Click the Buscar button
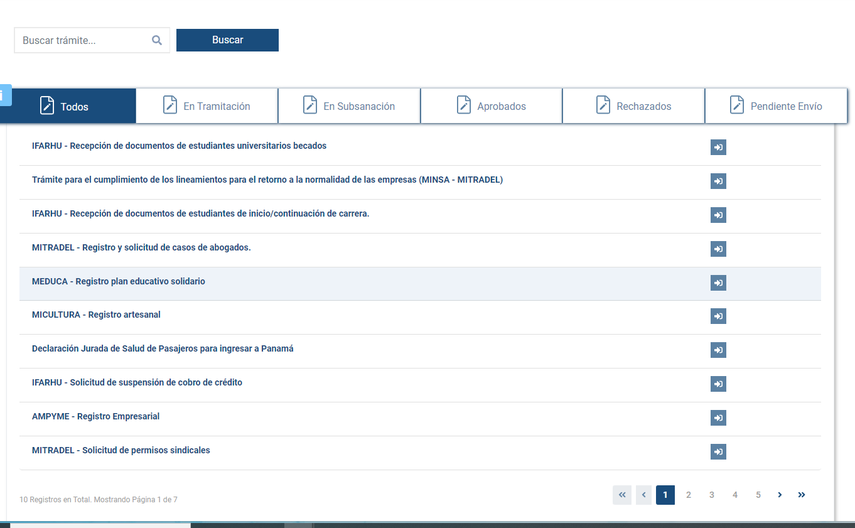The height and width of the screenshot is (528, 855). pos(227,40)
